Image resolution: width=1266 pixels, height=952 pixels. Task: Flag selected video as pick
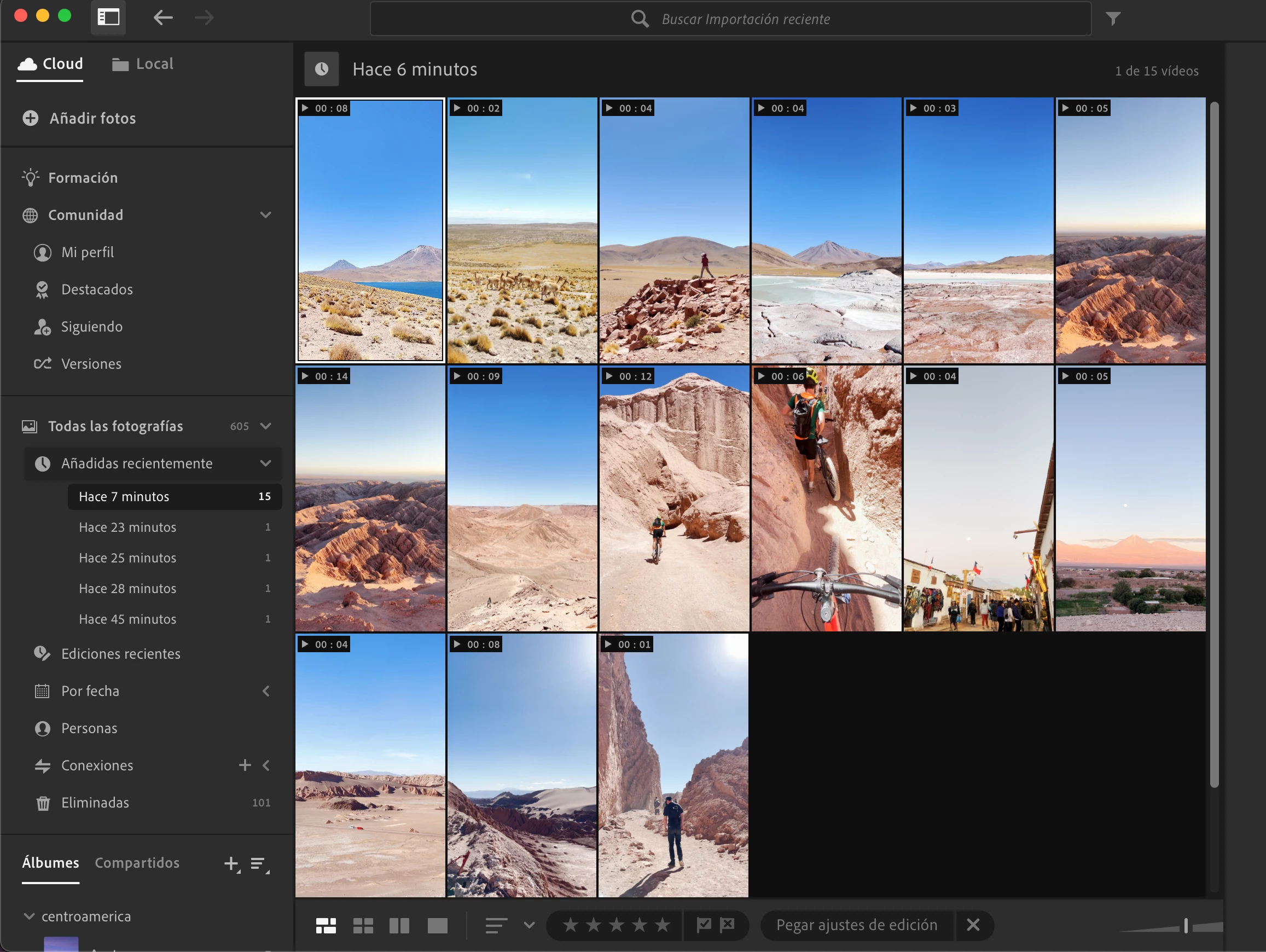click(704, 925)
